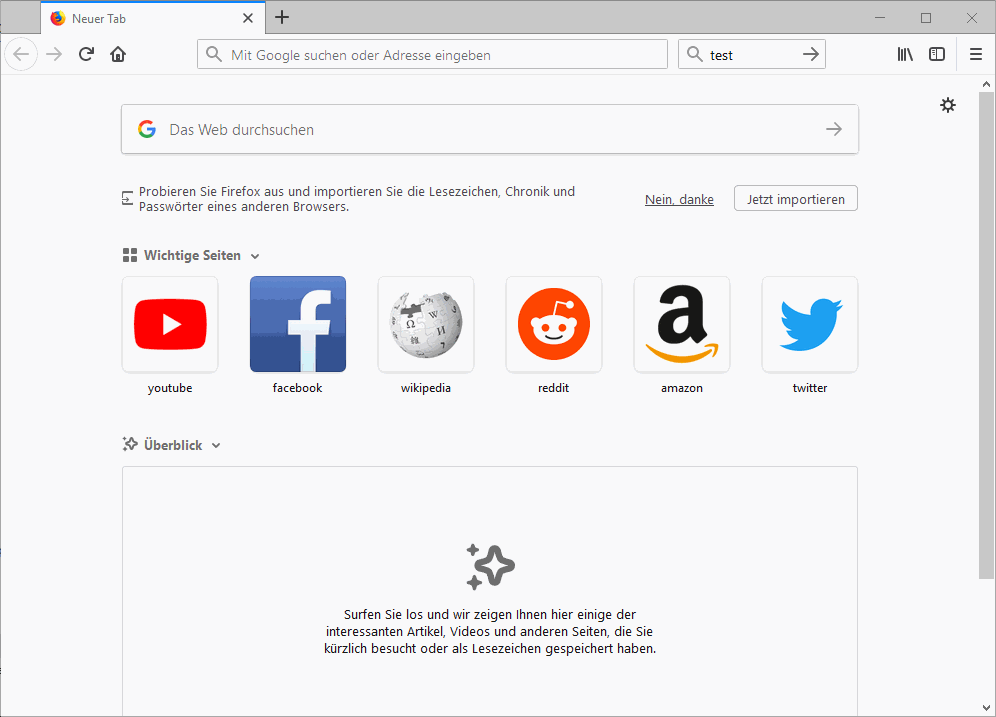Maximize the Firefox window
Viewport: 996px width, 717px height.
coord(926,18)
